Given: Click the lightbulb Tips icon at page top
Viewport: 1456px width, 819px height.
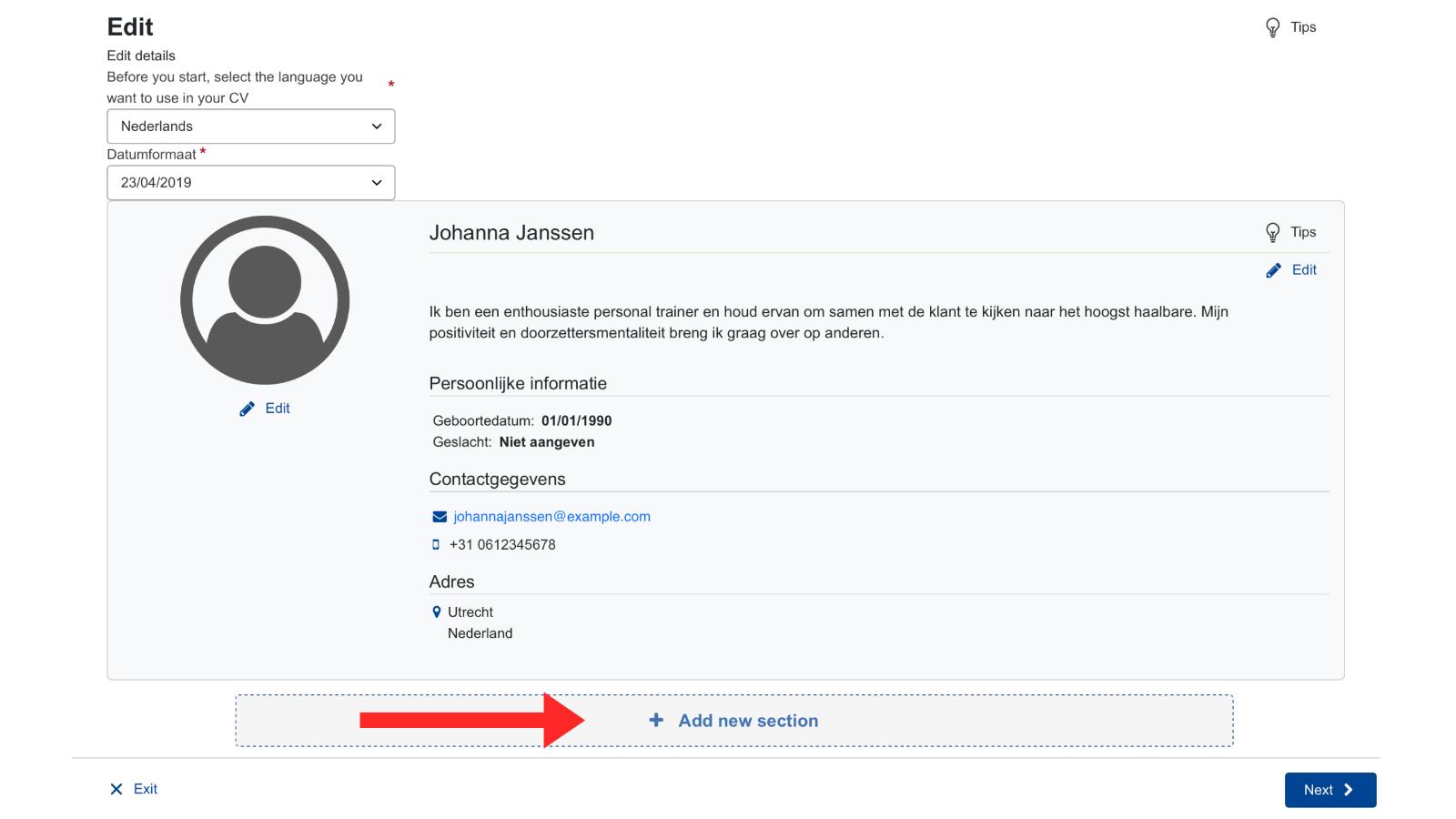Looking at the screenshot, I should (x=1272, y=28).
